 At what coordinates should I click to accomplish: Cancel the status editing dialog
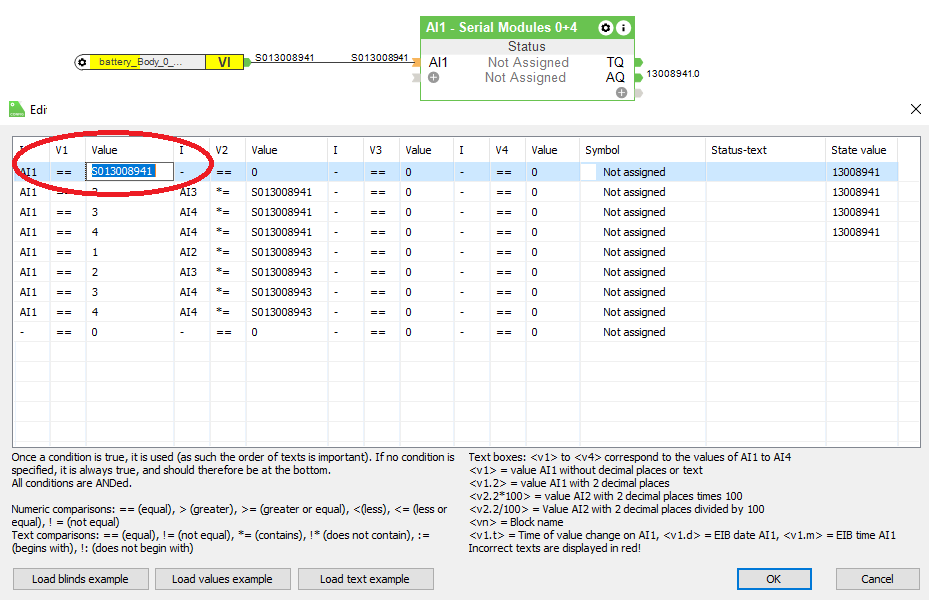877,579
